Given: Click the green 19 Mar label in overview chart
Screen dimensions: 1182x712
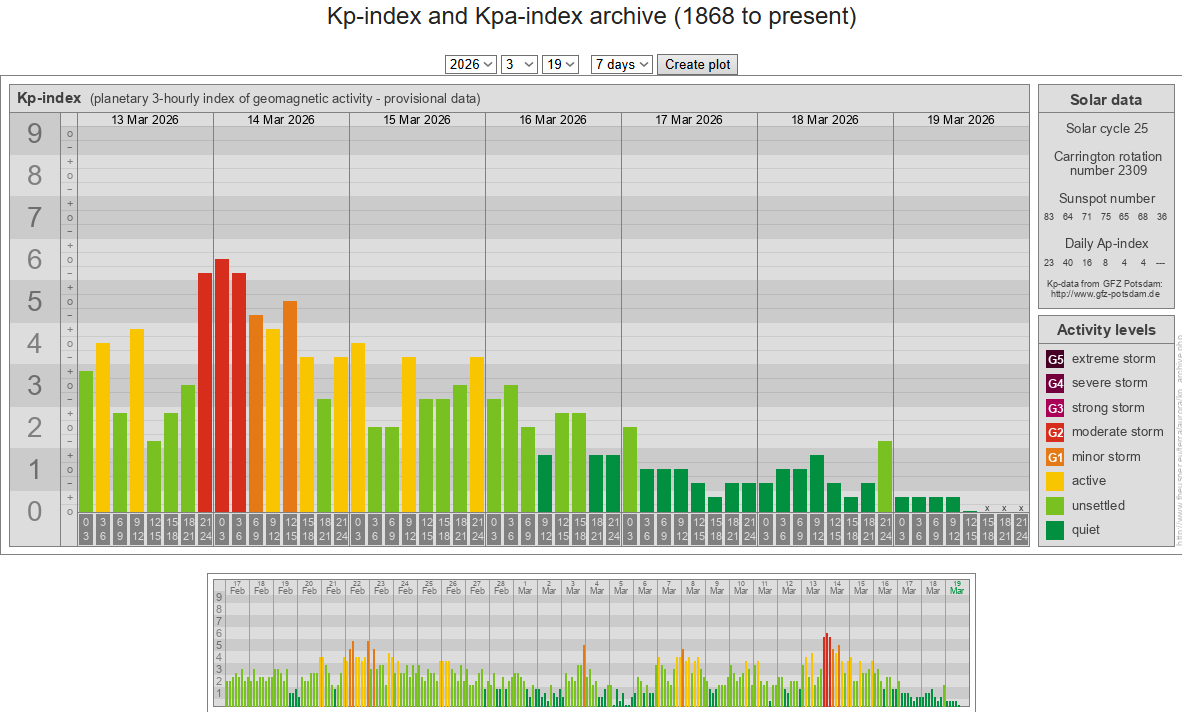Looking at the screenshot, I should [x=957, y=588].
